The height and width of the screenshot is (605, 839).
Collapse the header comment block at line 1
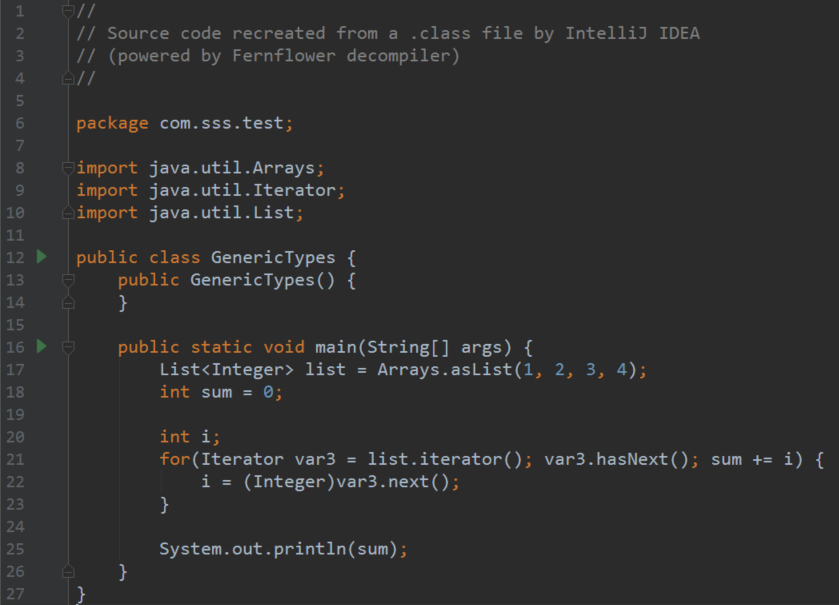(68, 11)
